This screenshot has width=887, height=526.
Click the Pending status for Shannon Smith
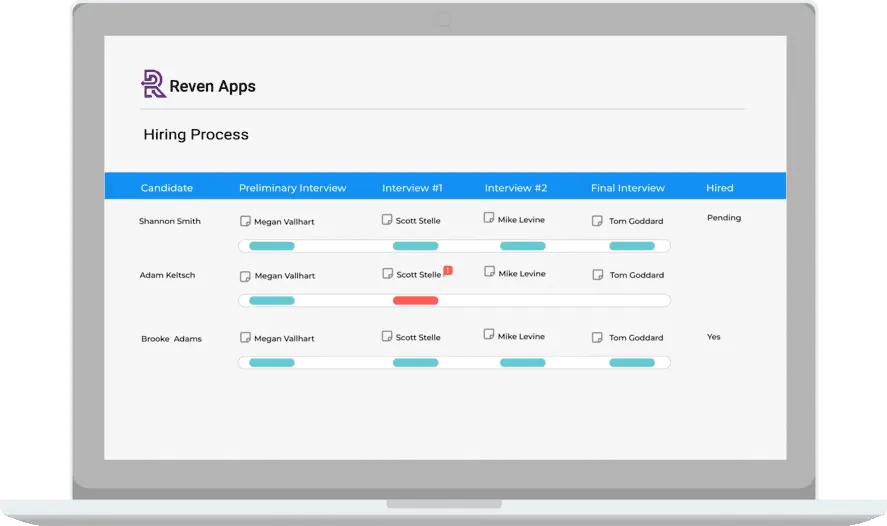point(724,217)
